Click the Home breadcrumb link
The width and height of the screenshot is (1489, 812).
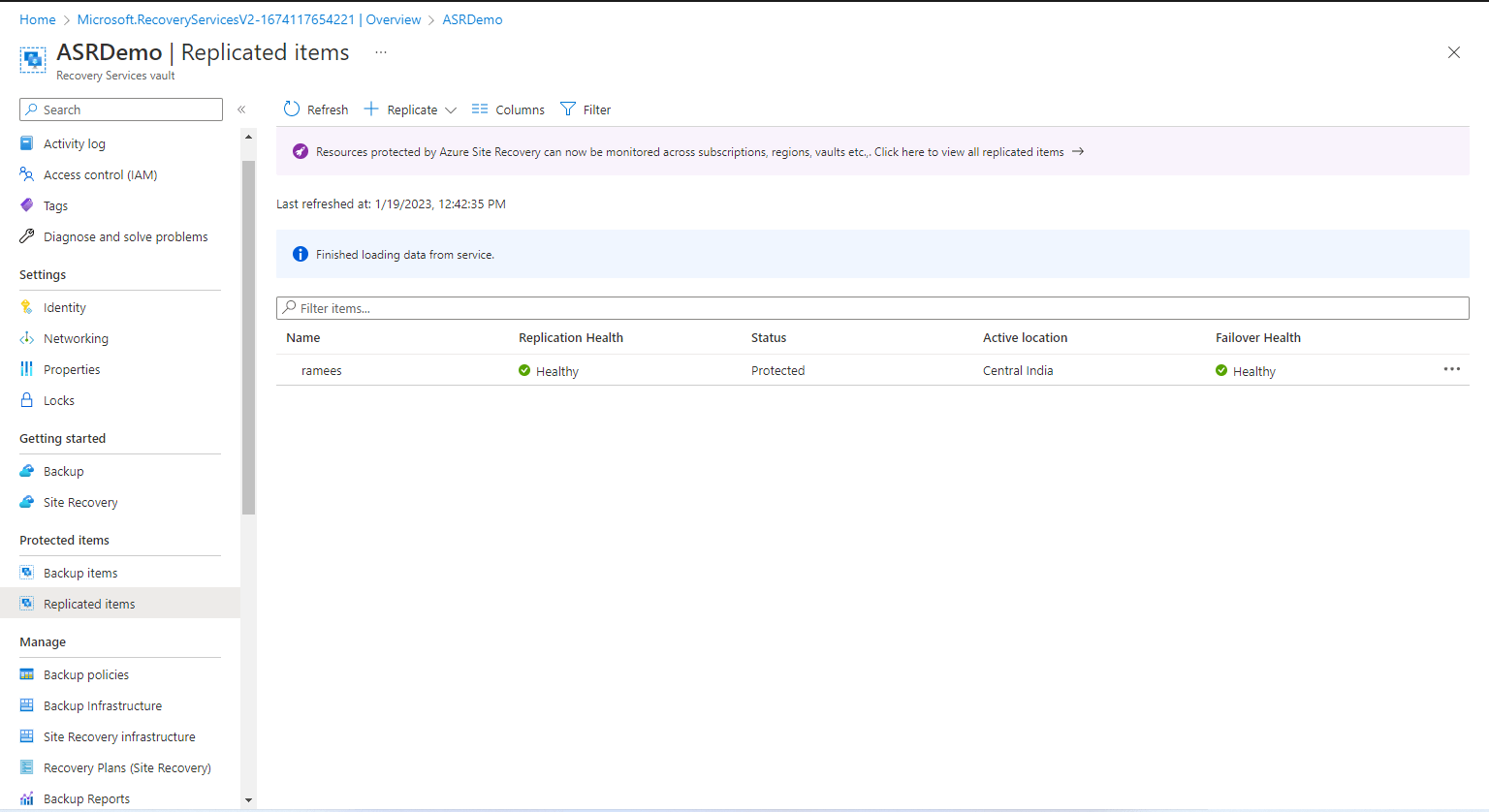(38, 19)
